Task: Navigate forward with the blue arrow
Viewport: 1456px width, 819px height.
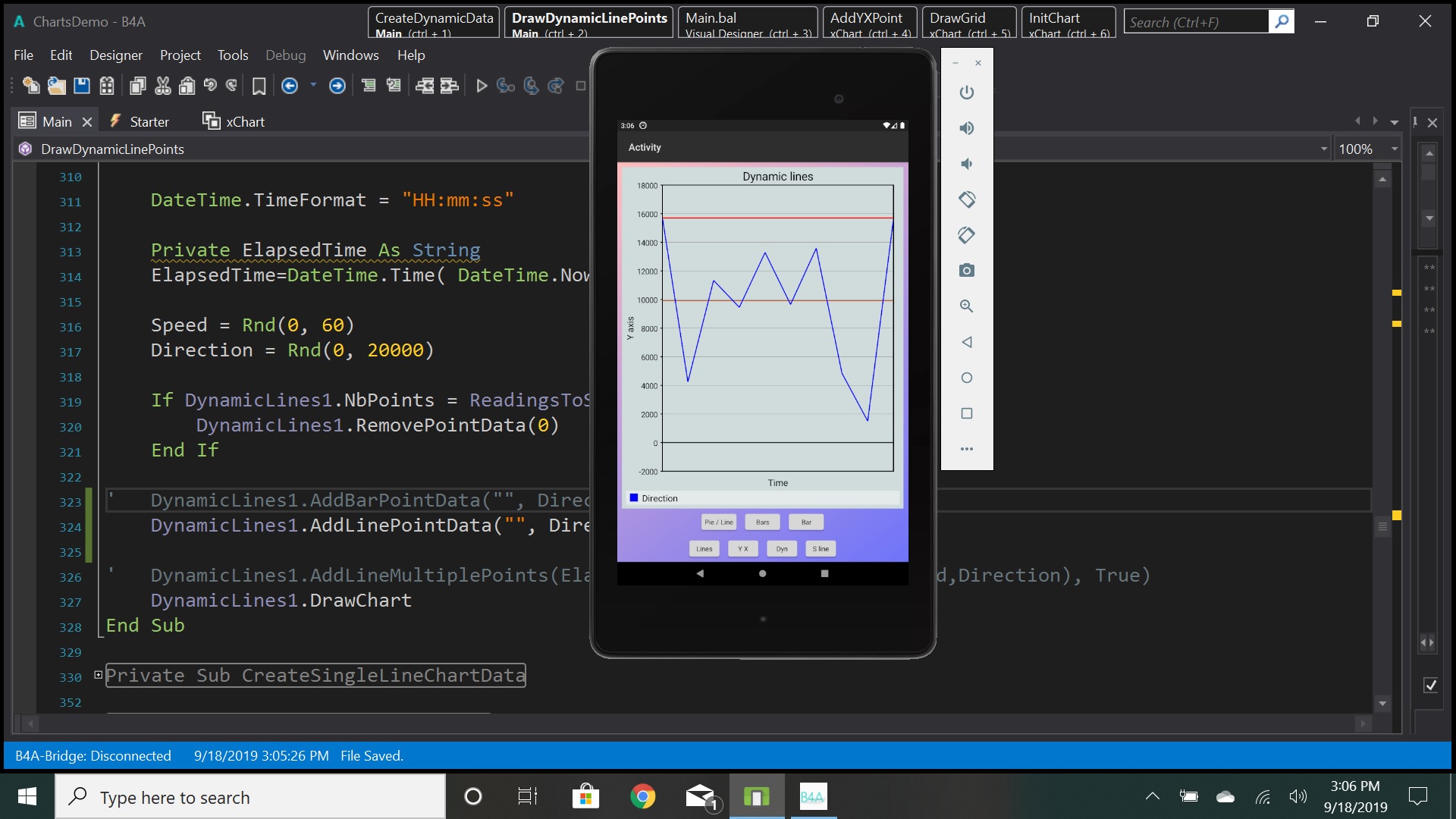Action: [x=337, y=86]
